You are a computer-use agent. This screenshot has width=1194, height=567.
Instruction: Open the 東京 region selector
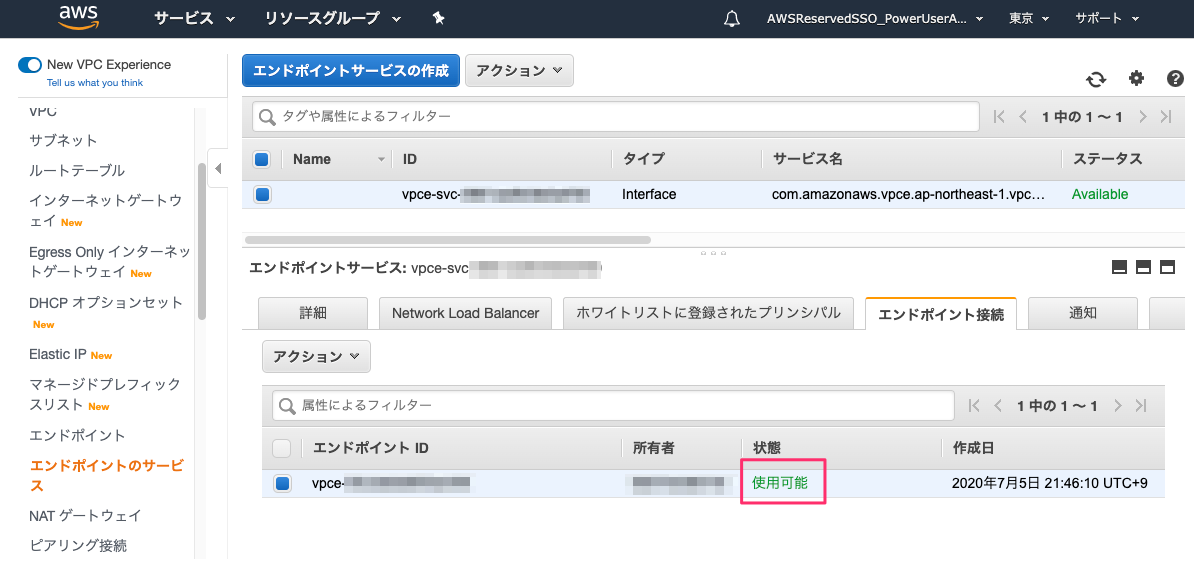[1030, 19]
